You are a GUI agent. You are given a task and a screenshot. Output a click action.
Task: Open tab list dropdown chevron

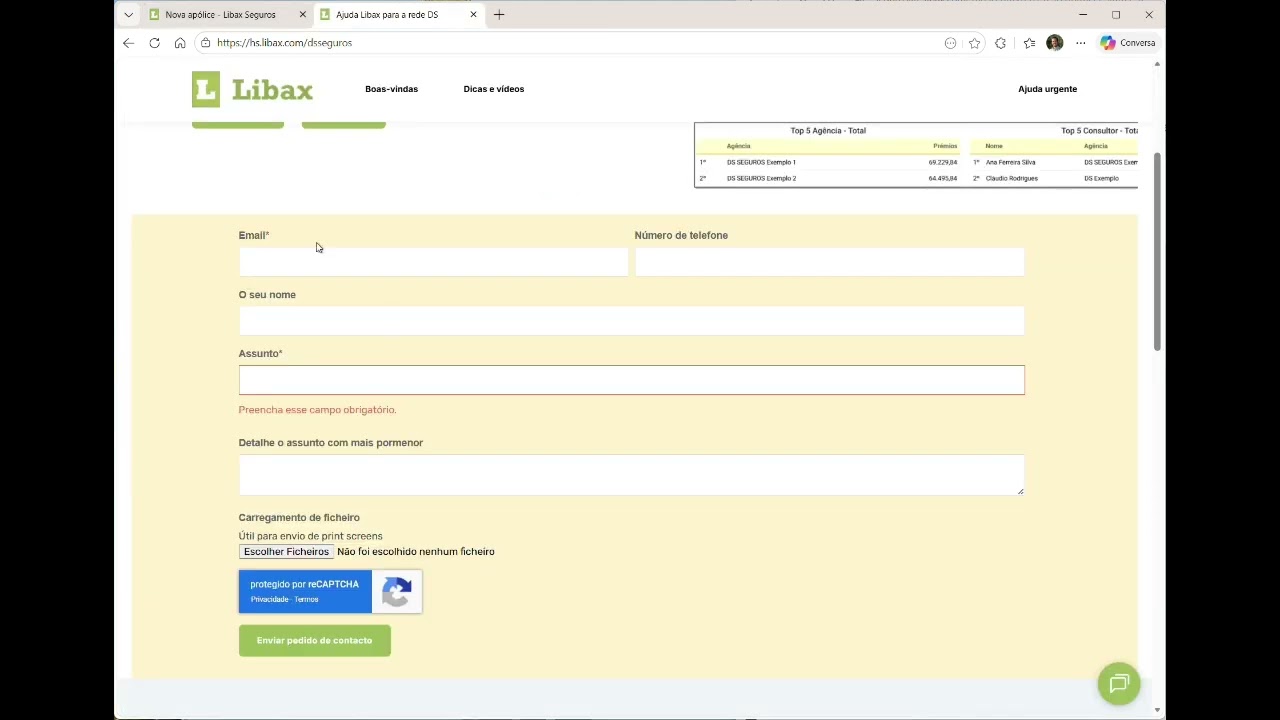pyautogui.click(x=128, y=15)
